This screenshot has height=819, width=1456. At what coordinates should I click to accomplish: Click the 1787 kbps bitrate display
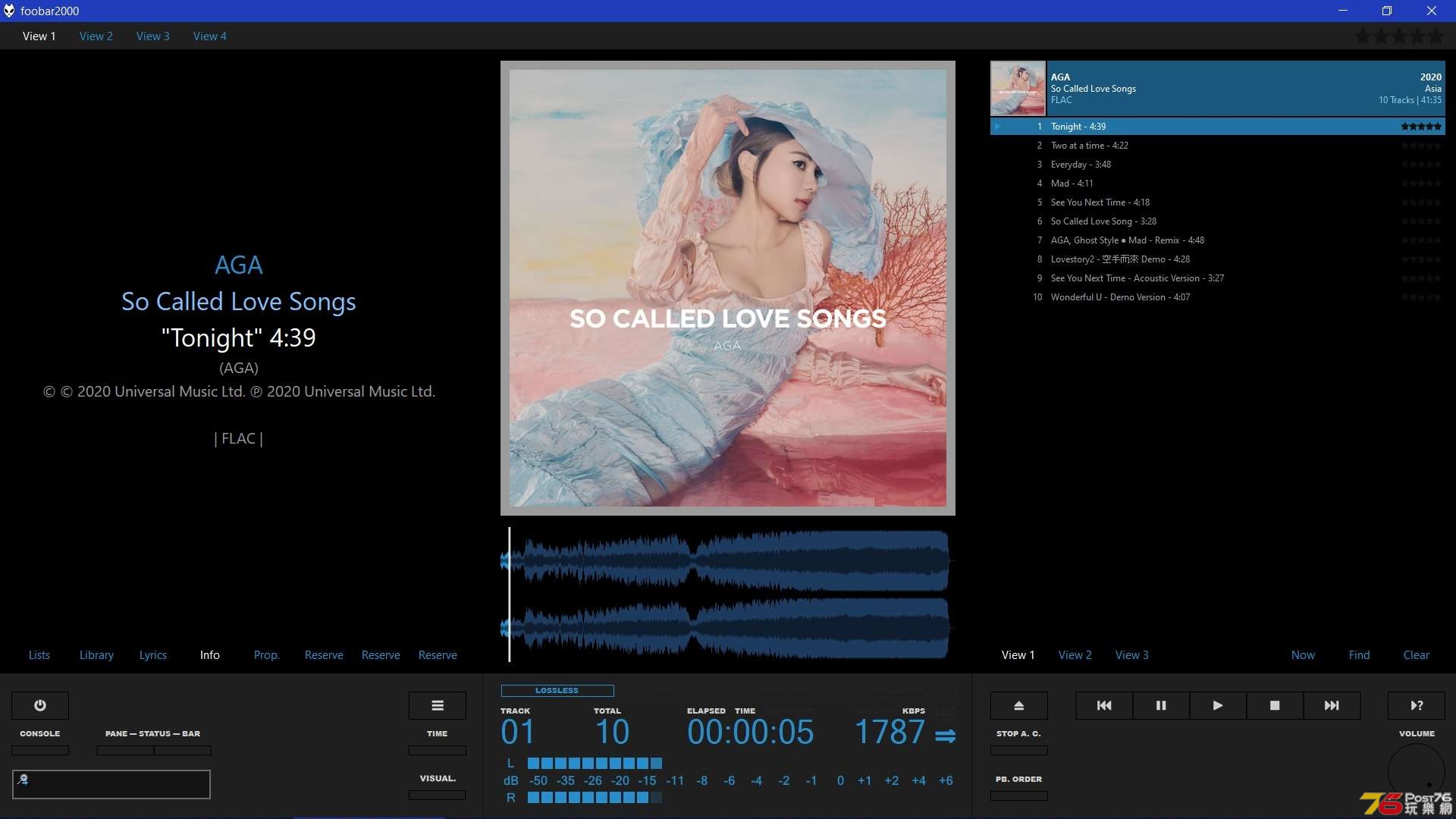890,733
